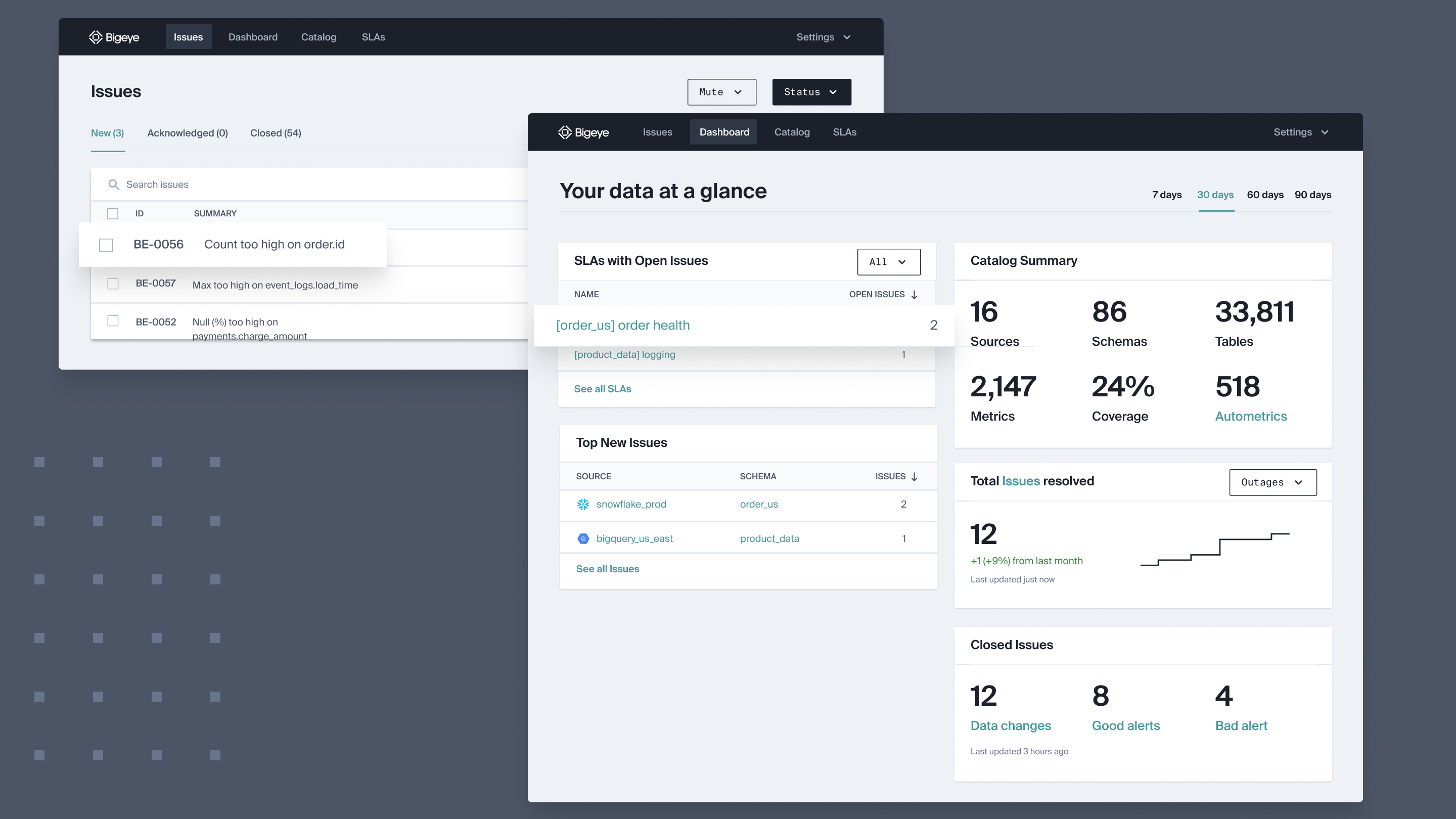This screenshot has height=819, width=1456.
Task: Check the checkbox for issue BE-0057
Action: click(112, 284)
